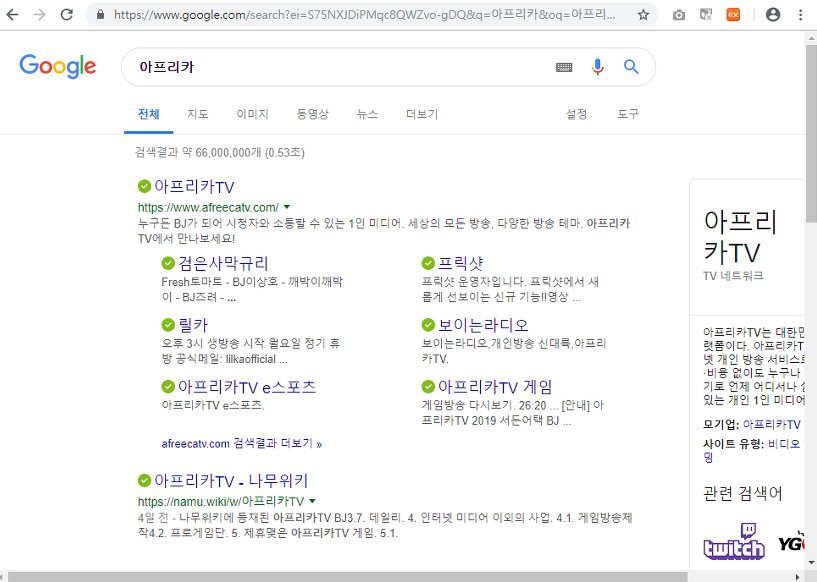Click green check badge beside 보이는라디오
This screenshot has width=817, height=582.
click(x=428, y=325)
